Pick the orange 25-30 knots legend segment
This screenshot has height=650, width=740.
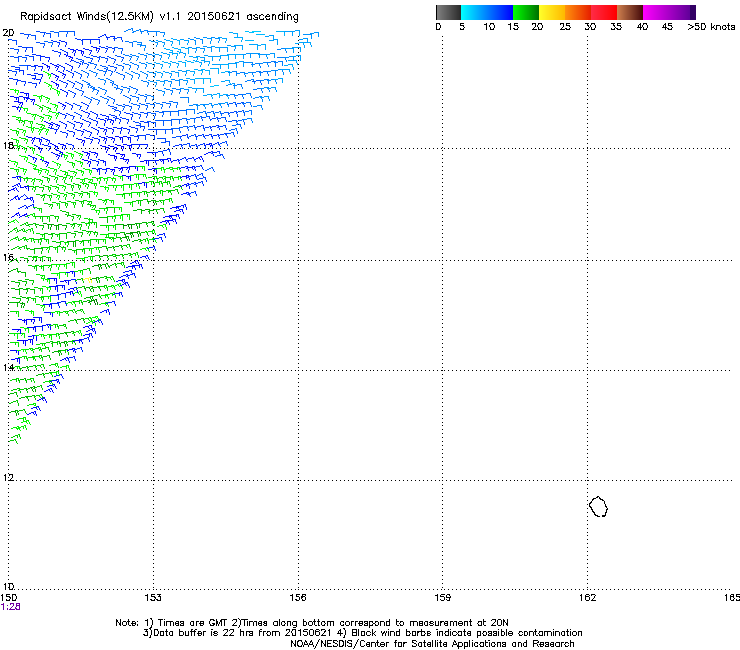(578, 12)
